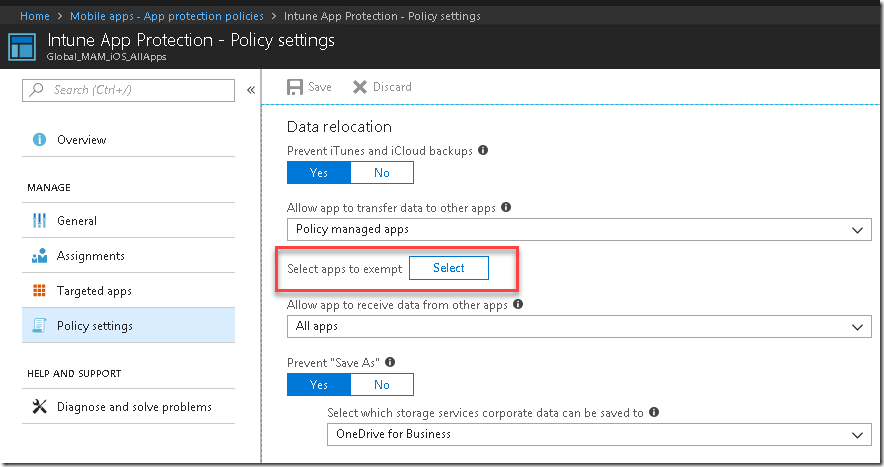Open the Overview menu item

click(129, 139)
